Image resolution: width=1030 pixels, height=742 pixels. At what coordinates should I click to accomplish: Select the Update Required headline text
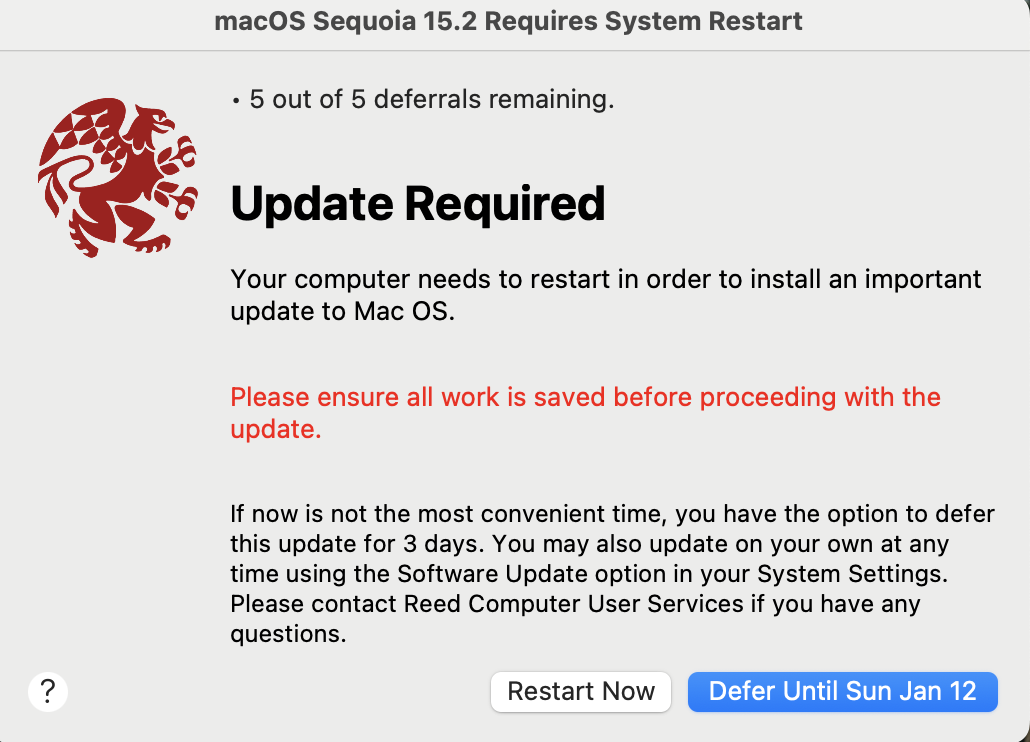418,203
